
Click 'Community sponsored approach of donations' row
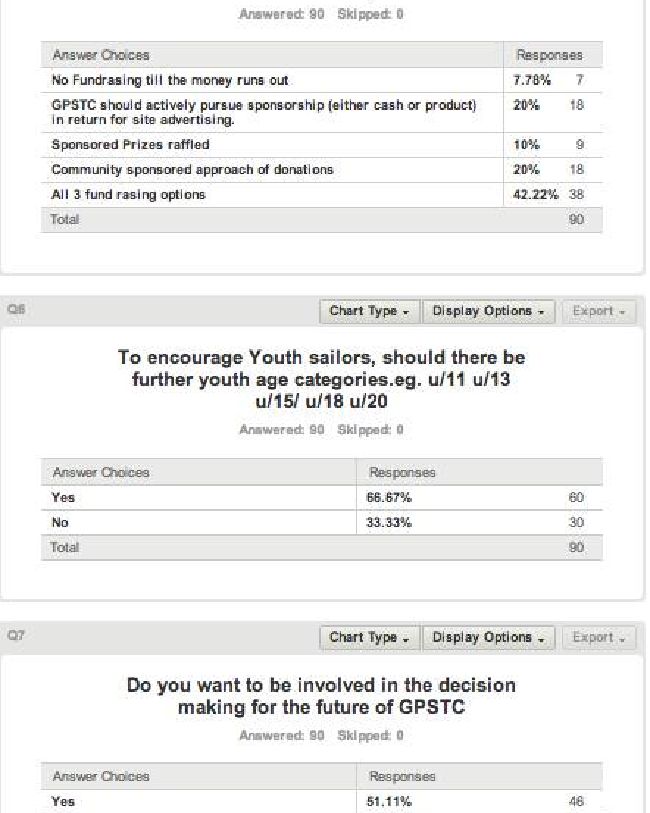point(321,170)
